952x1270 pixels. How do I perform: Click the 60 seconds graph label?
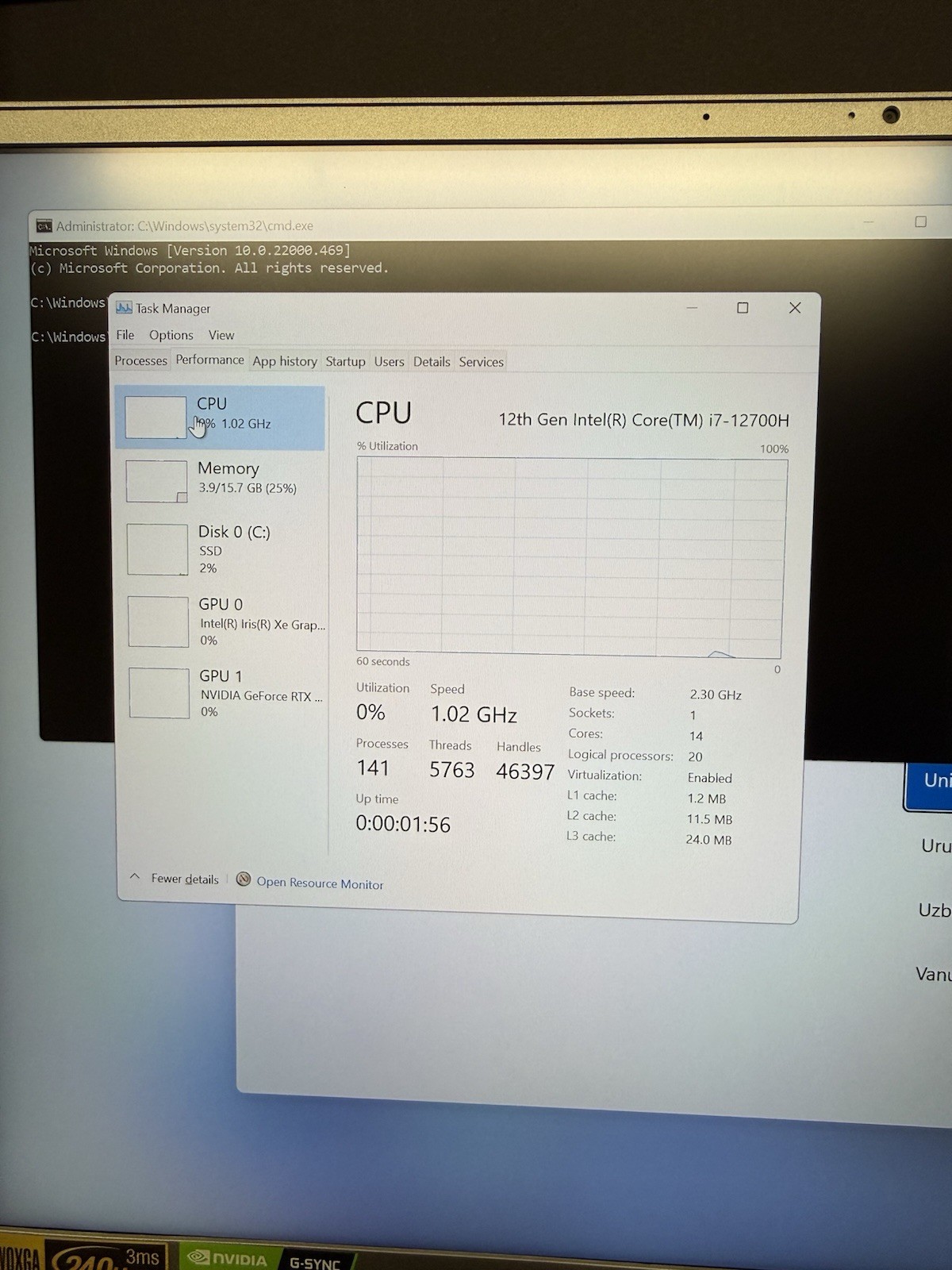point(383,661)
